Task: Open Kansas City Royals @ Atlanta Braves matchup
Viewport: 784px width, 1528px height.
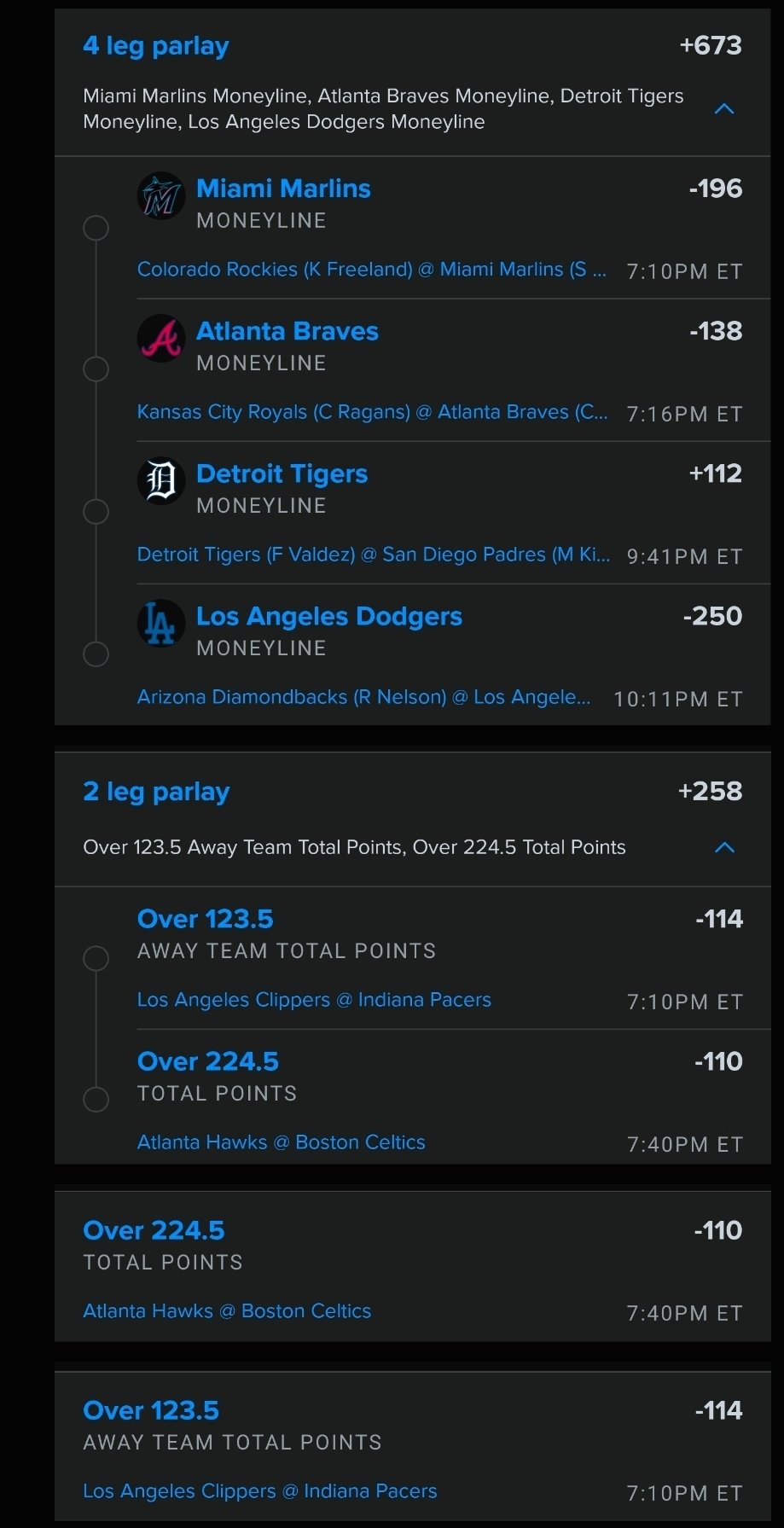Action: click(372, 412)
